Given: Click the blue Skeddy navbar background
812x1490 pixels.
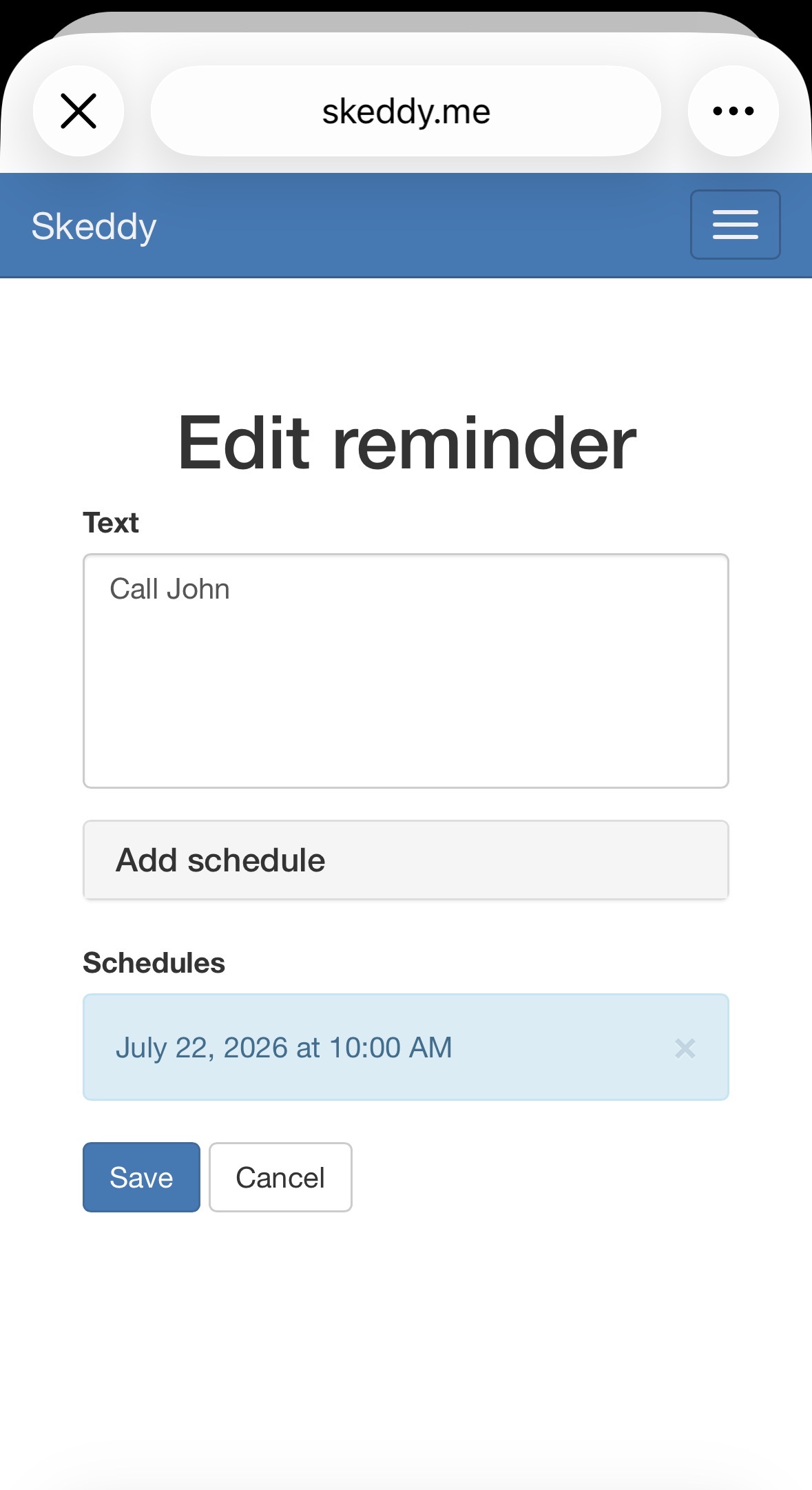Looking at the screenshot, I should pyautogui.click(x=413, y=225).
